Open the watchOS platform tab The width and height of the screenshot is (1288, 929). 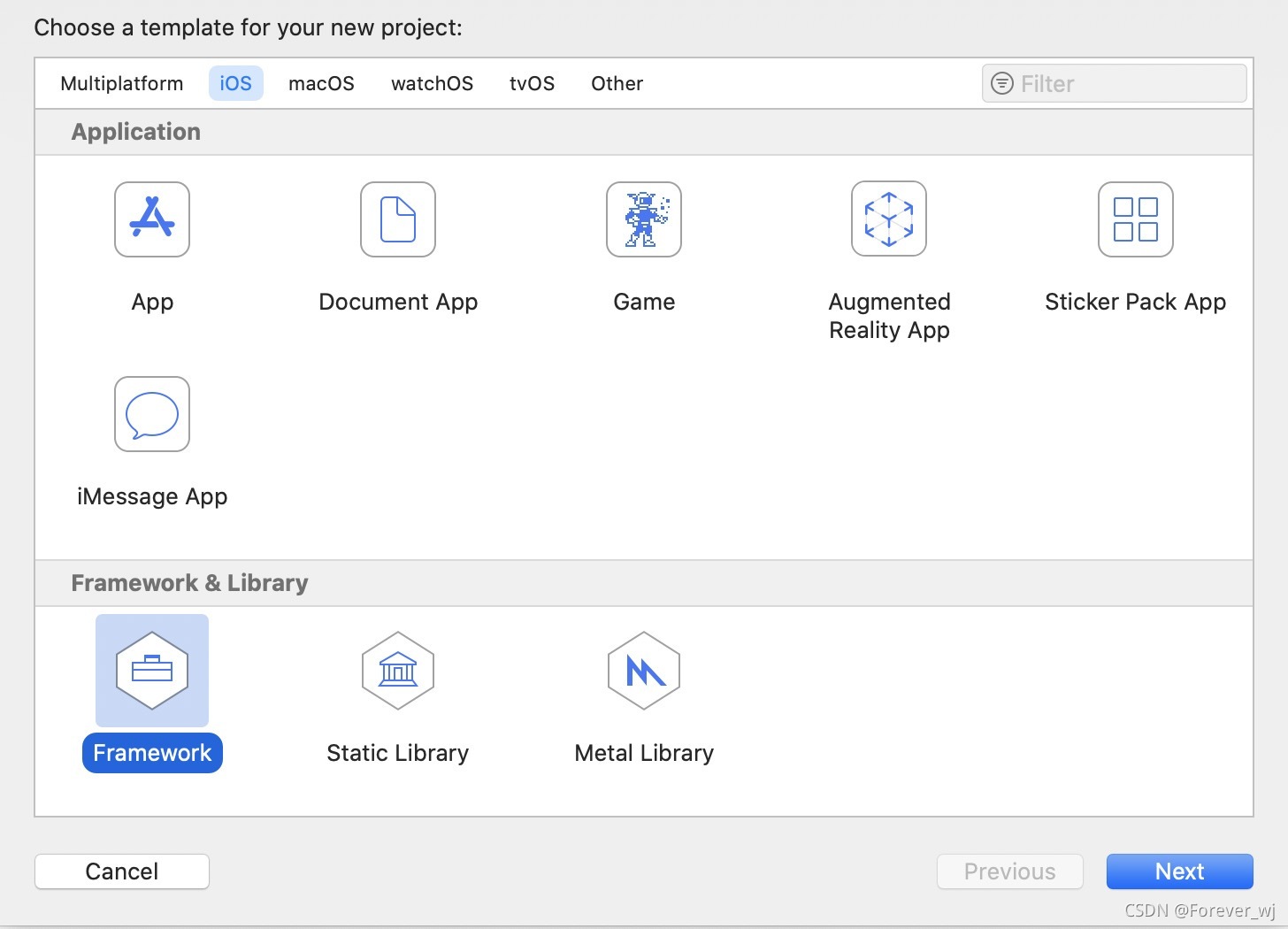432,83
